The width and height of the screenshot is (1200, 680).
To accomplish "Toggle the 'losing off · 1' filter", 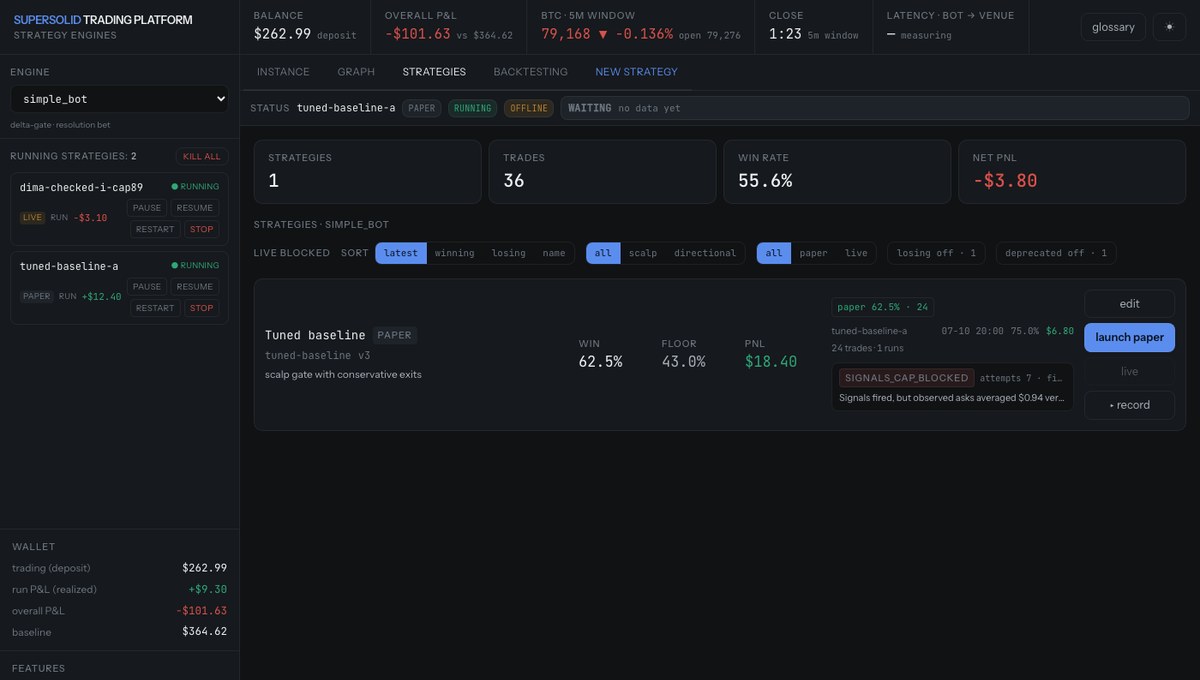I will pyautogui.click(x=937, y=253).
